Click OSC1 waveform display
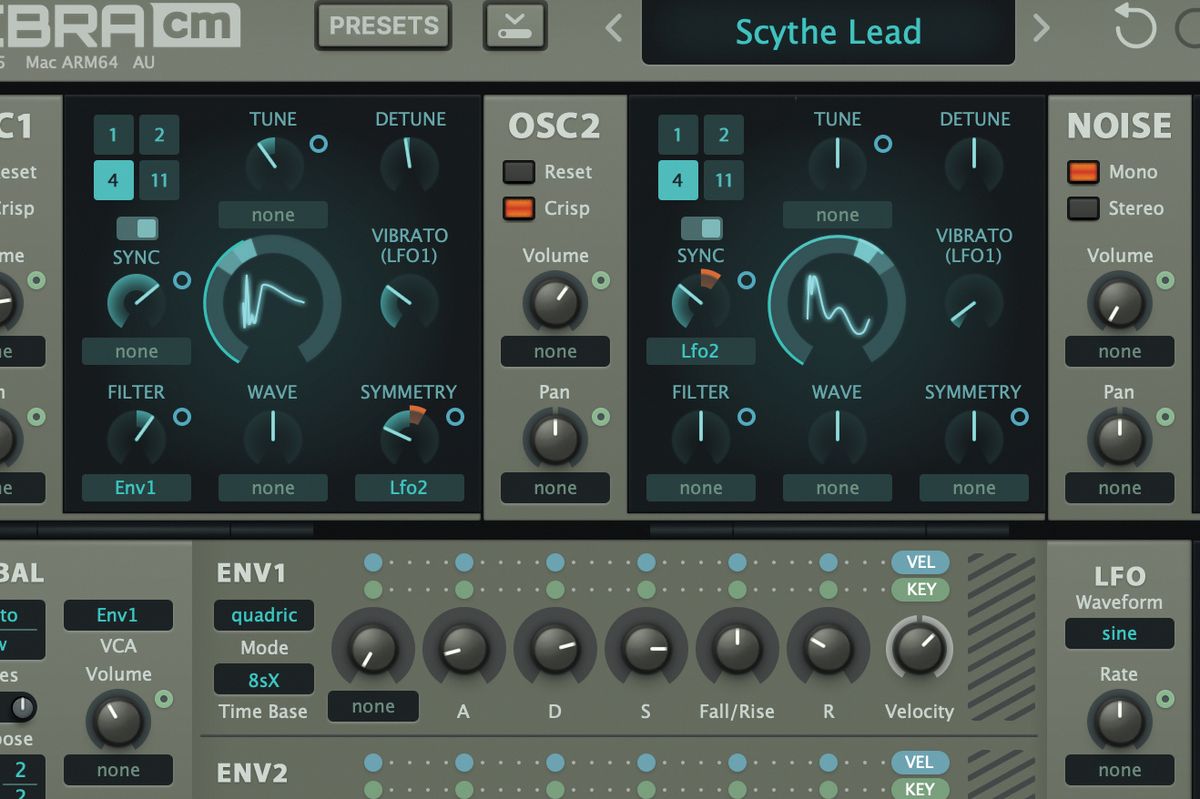The width and height of the screenshot is (1200, 799). click(272, 300)
